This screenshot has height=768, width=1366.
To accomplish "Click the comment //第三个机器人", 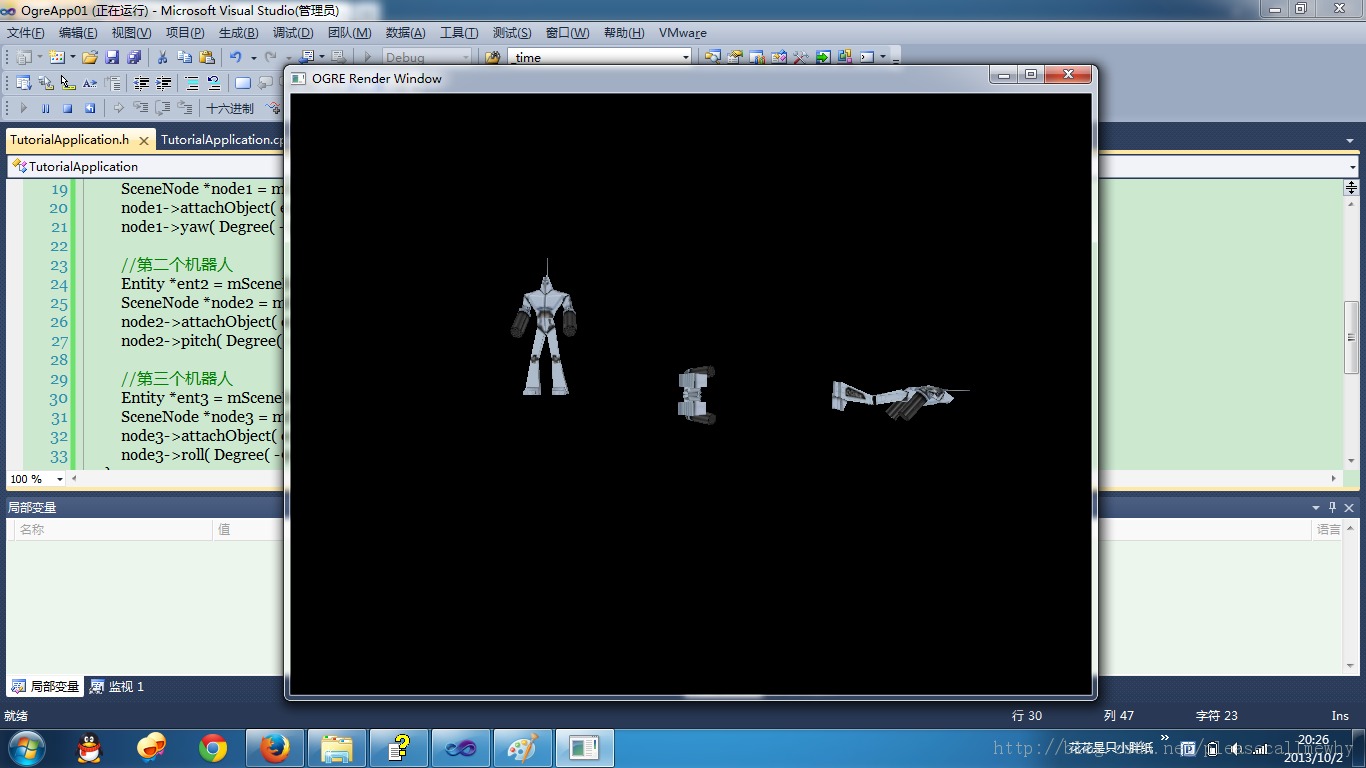I will pyautogui.click(x=177, y=379).
